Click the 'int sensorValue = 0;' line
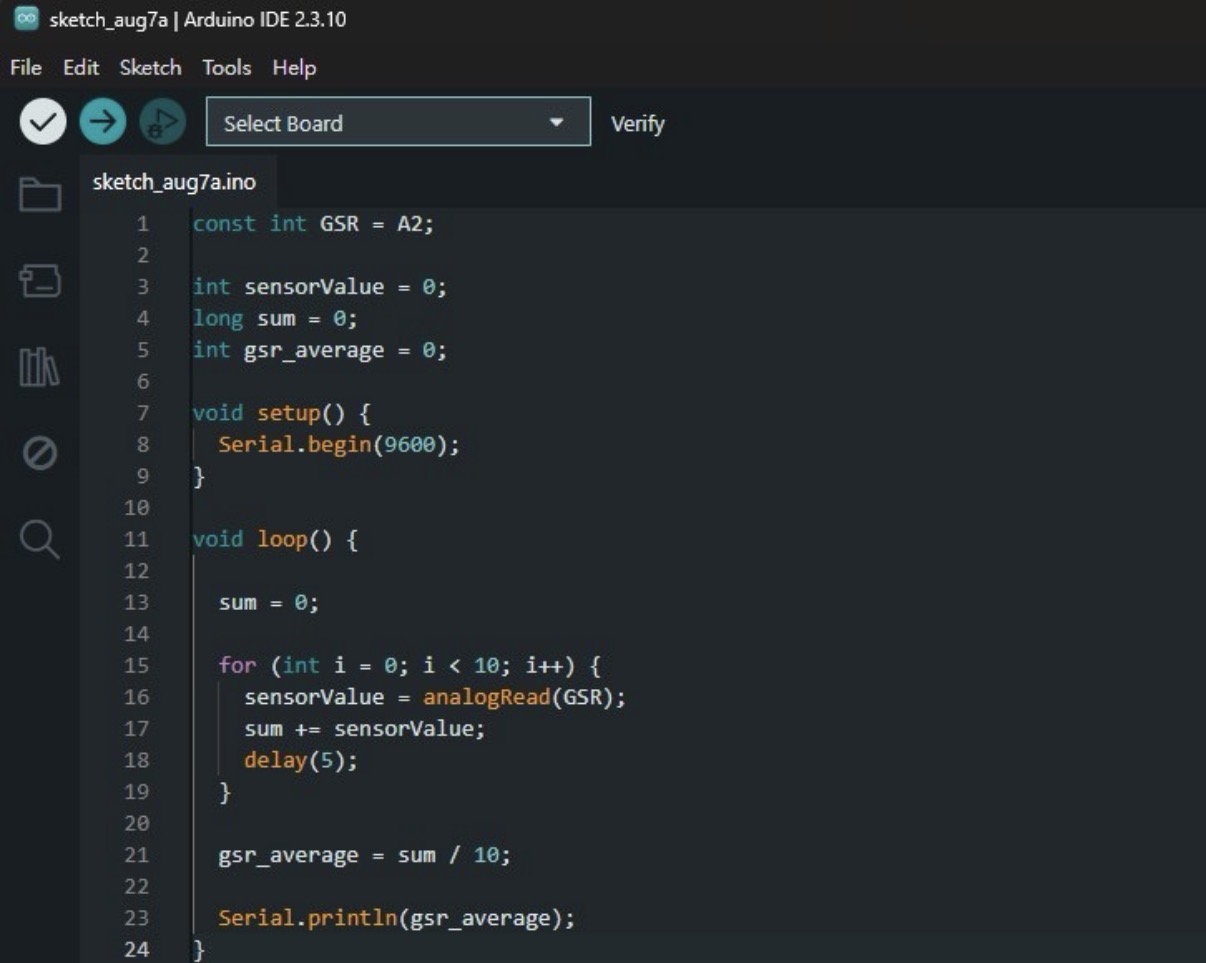This screenshot has width=1206, height=963. point(320,287)
